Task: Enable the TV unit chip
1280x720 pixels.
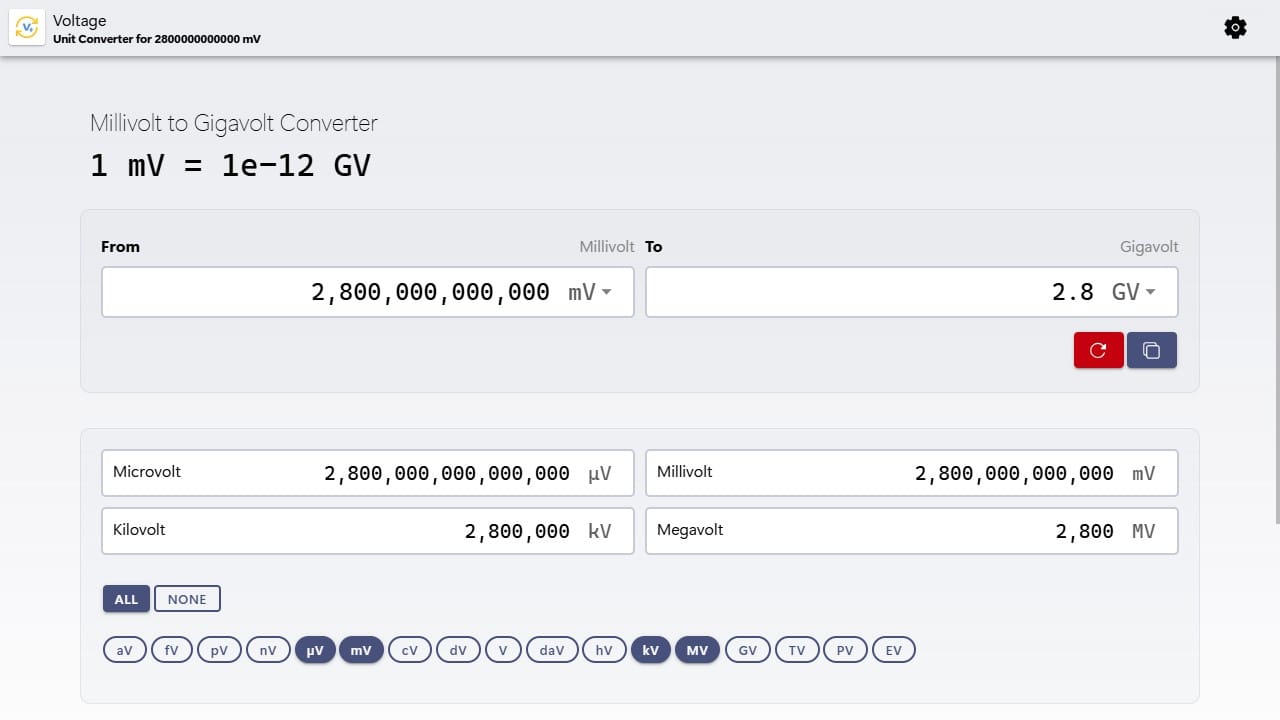Action: [797, 649]
